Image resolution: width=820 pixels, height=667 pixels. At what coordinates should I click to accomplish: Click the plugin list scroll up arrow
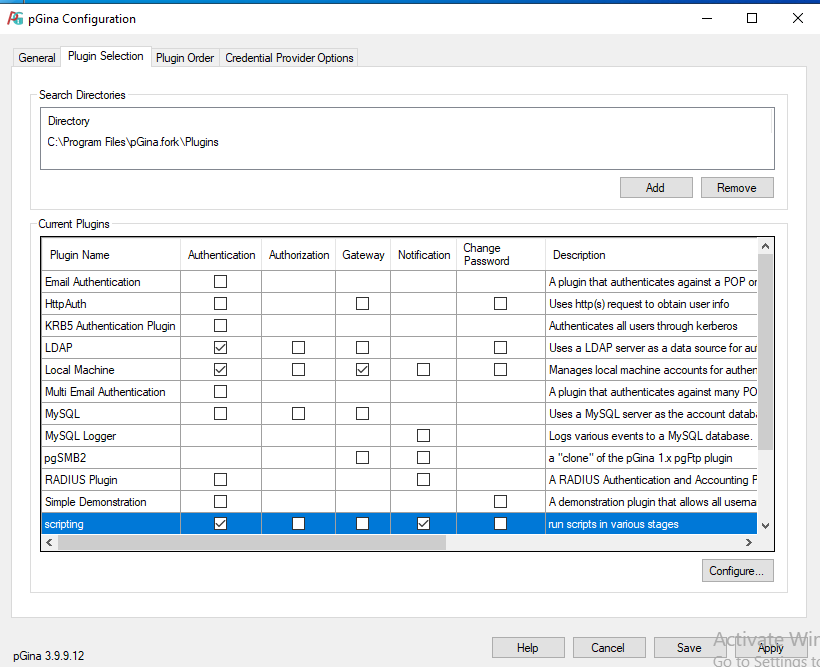pyautogui.click(x=765, y=246)
